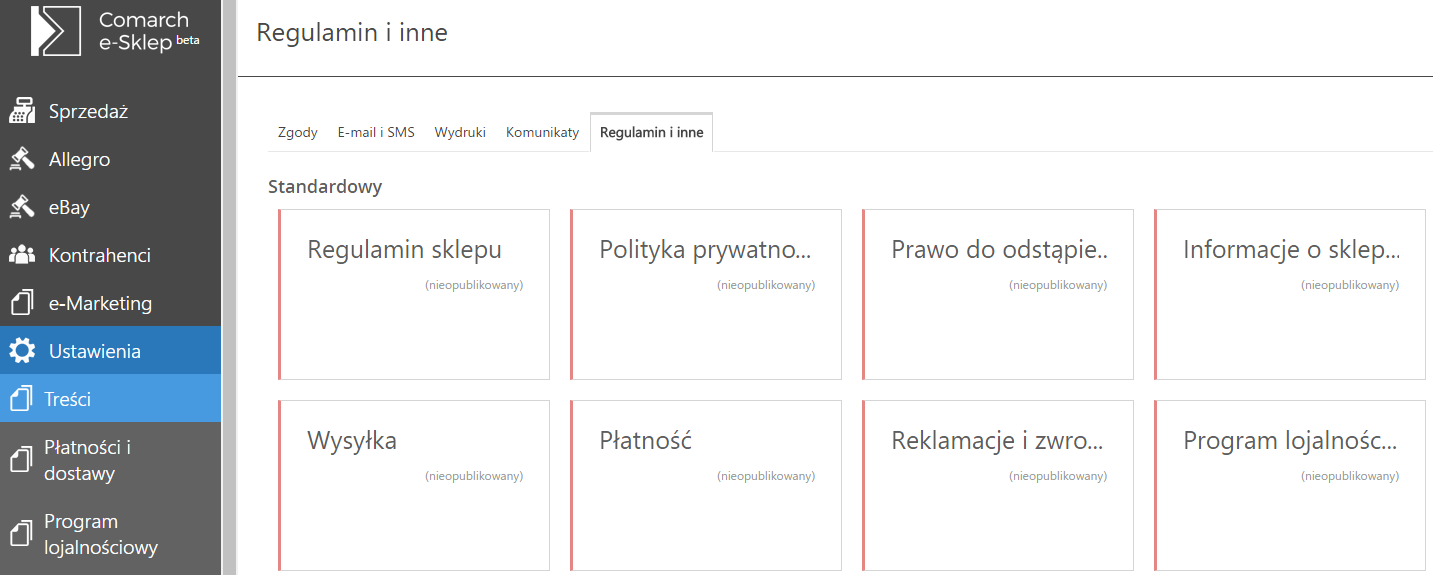
Task: Switch to E-mail i SMS tab
Action: point(376,132)
